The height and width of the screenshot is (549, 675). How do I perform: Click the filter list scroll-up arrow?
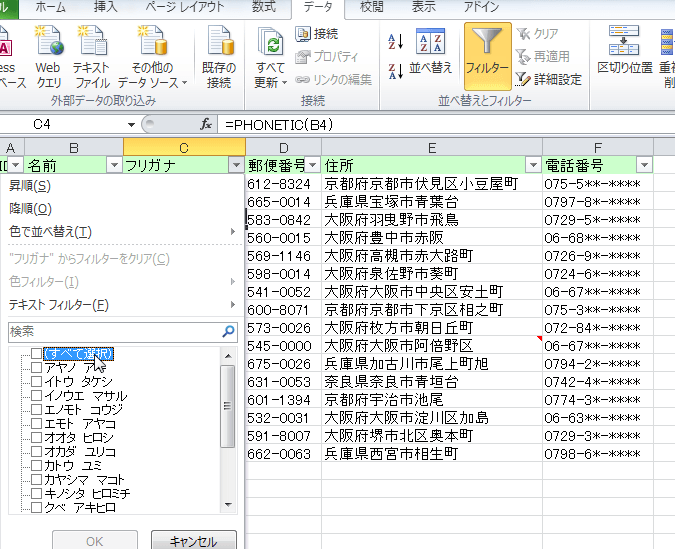coord(228,356)
